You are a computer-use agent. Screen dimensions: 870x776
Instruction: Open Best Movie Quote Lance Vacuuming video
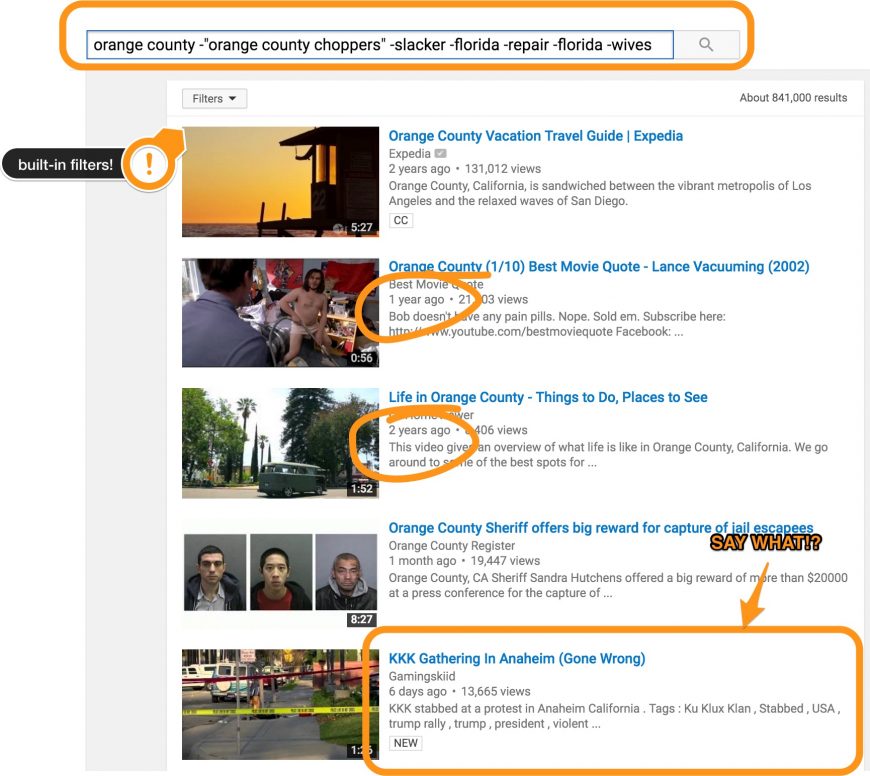[599, 267]
